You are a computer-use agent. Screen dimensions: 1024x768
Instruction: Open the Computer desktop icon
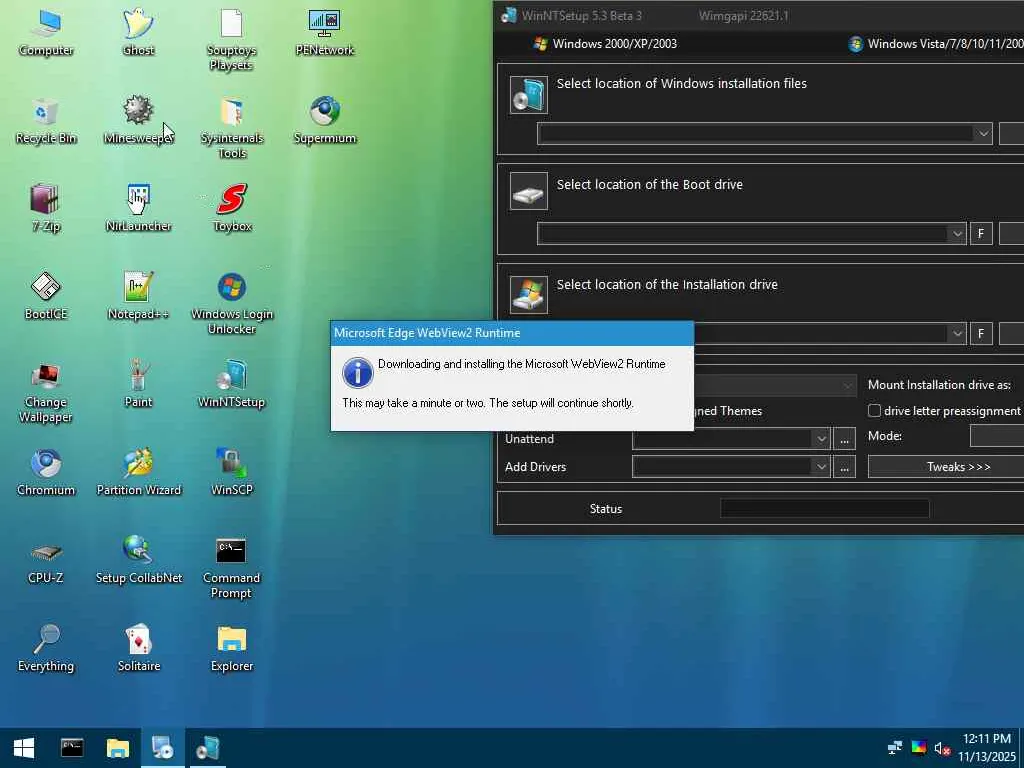coord(46,33)
